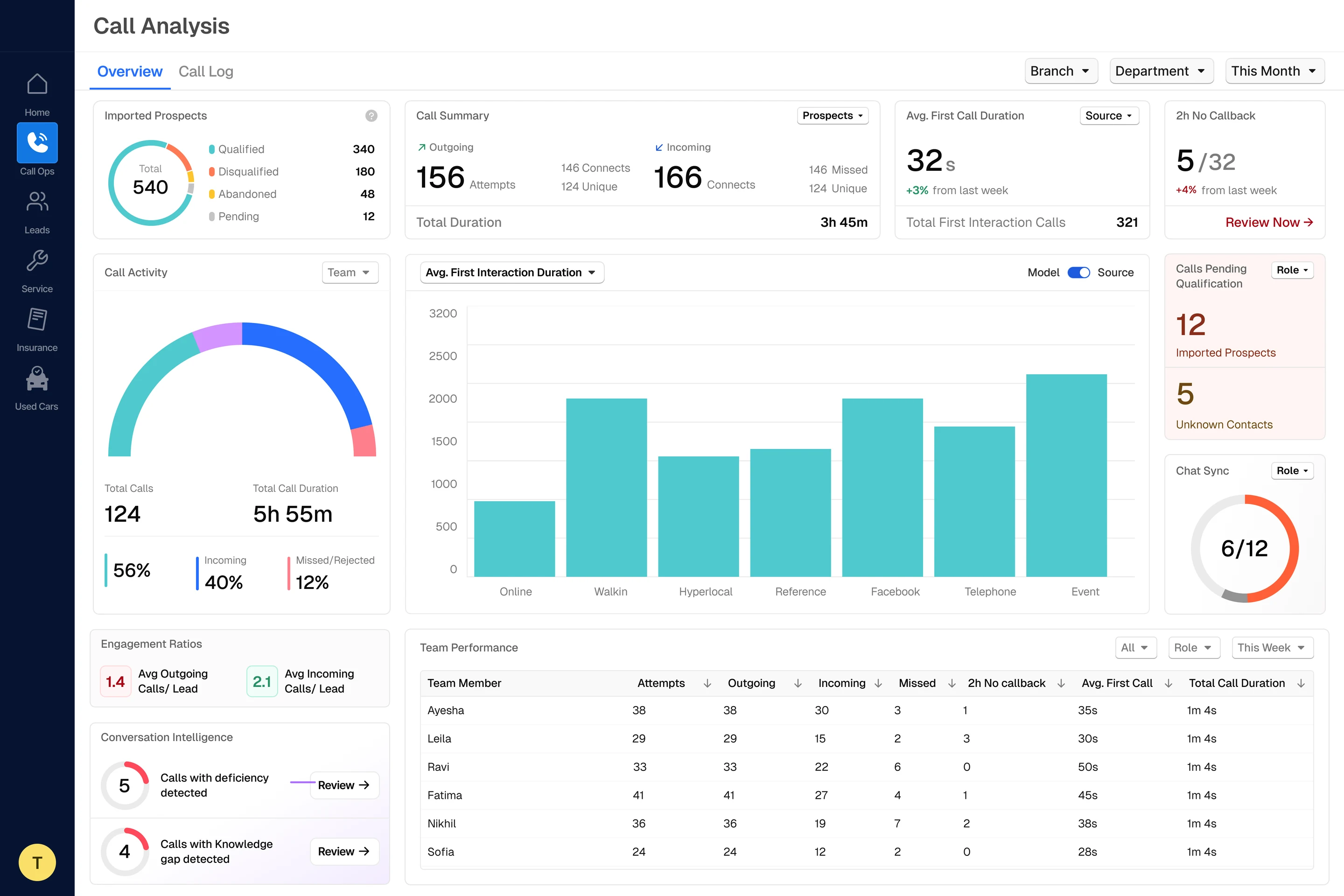Viewport: 1344px width, 896px height.
Task: Open the Service wrench icon
Action: (x=37, y=260)
